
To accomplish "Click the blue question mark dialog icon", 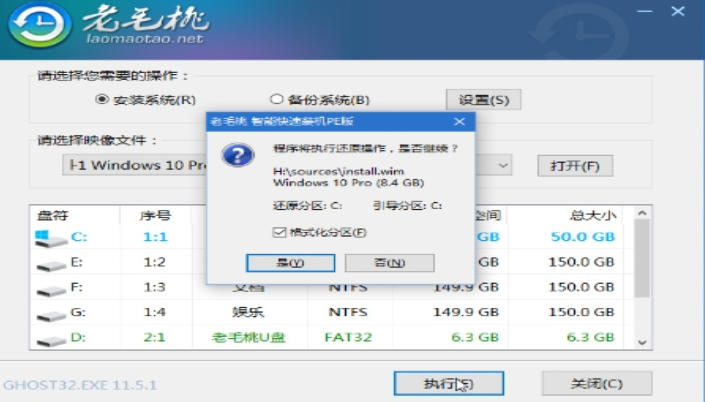I will click(238, 155).
